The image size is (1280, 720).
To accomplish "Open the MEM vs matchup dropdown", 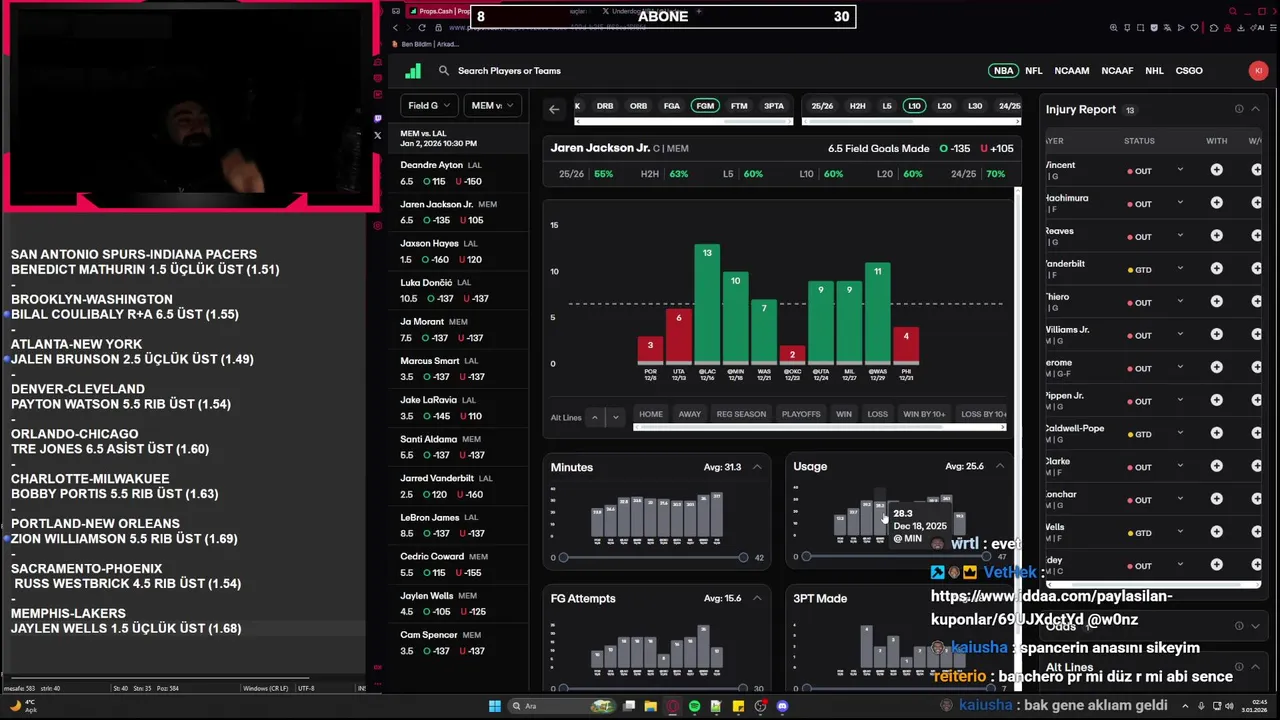I will tap(493, 105).
